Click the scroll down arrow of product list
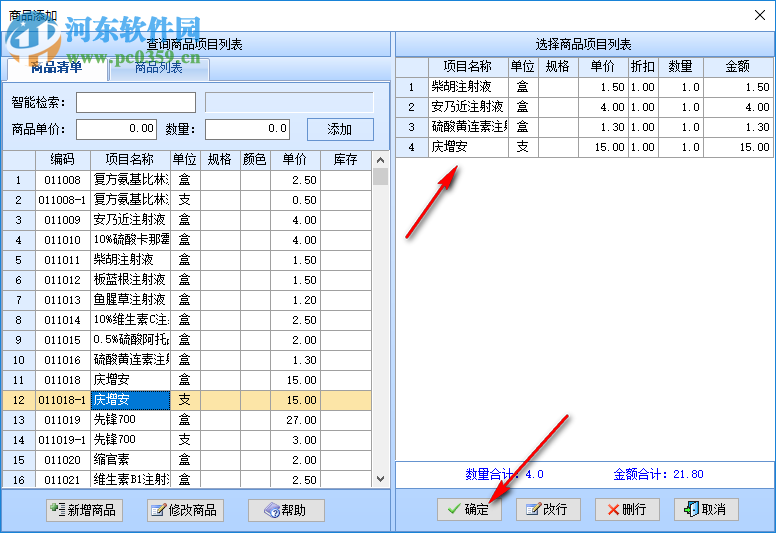 [x=381, y=479]
